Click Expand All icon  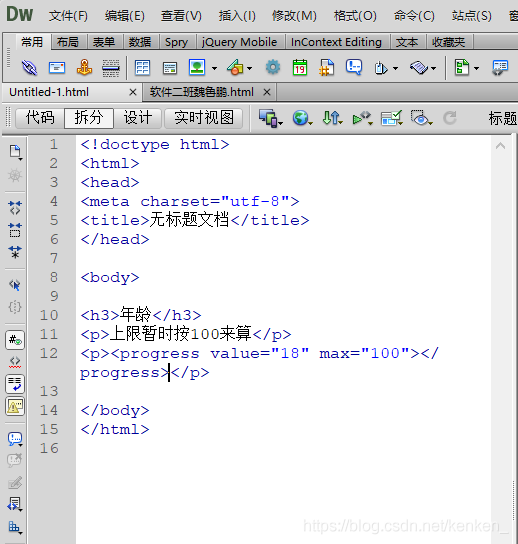tap(15, 252)
